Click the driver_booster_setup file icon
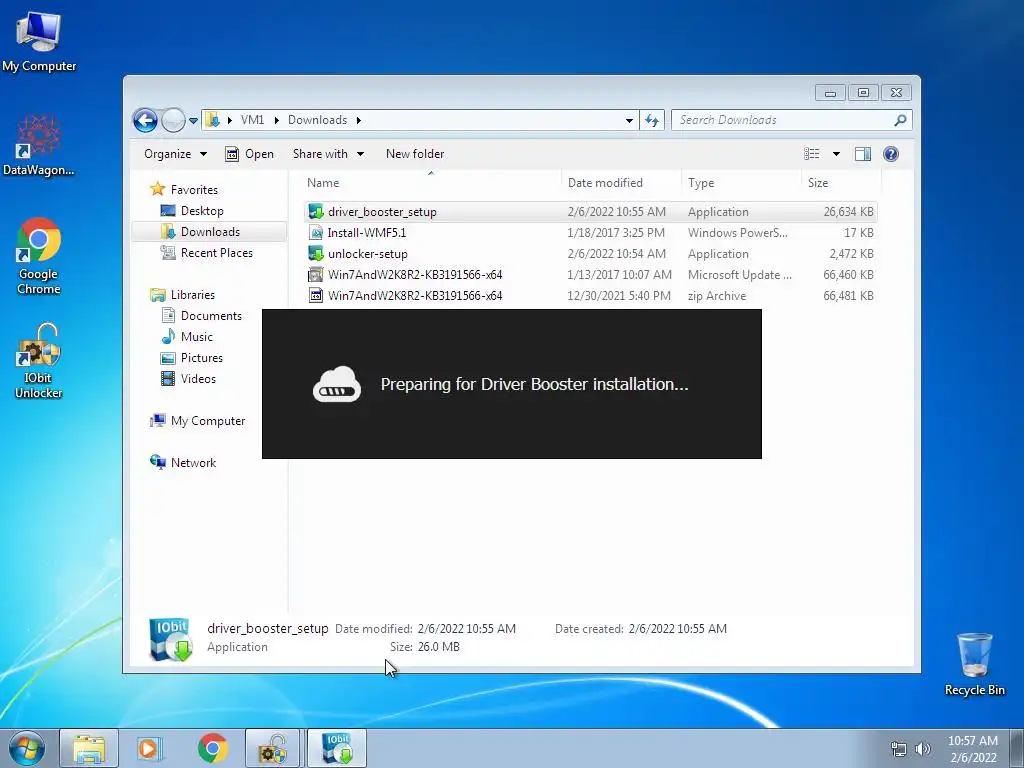This screenshot has height=768, width=1024. (x=316, y=212)
